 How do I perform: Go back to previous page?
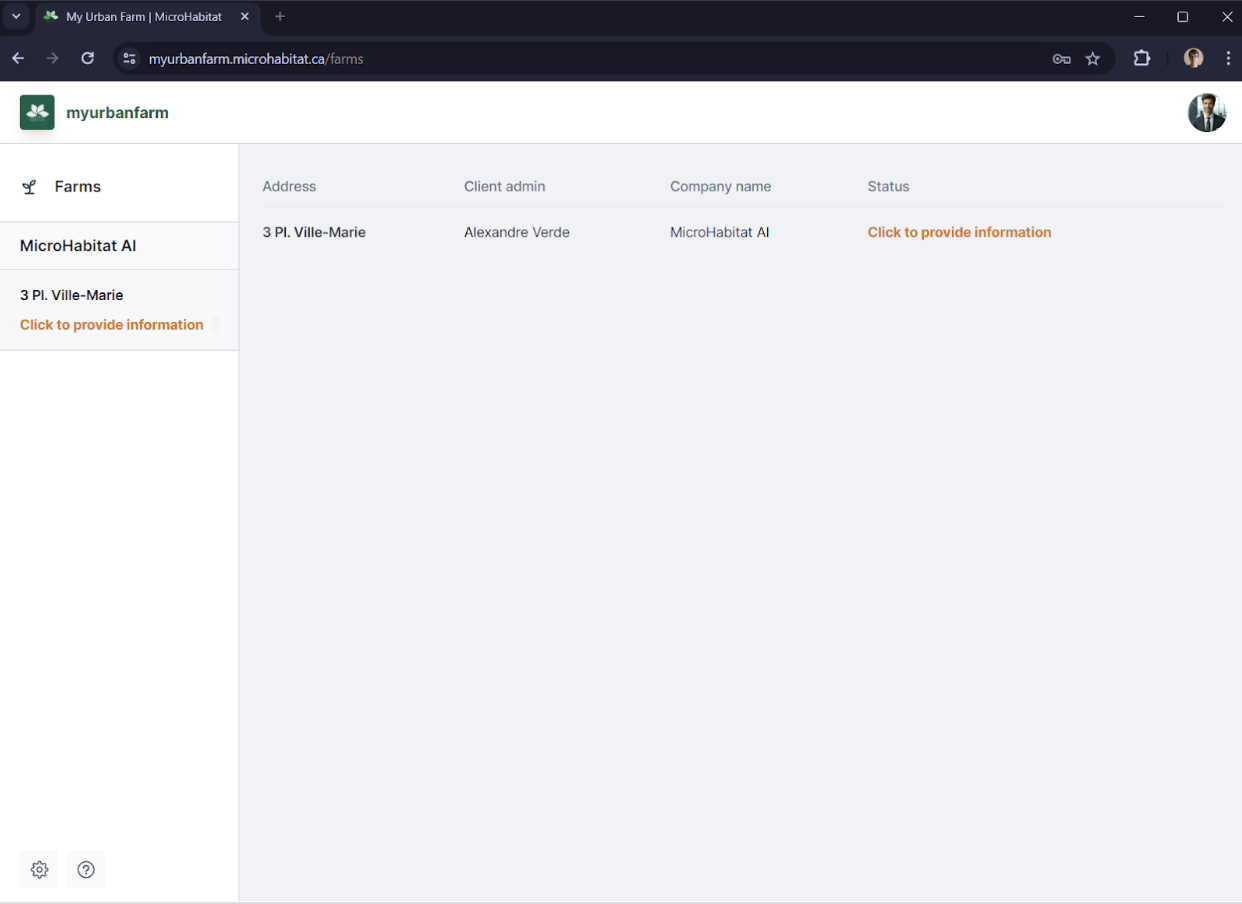(18, 58)
